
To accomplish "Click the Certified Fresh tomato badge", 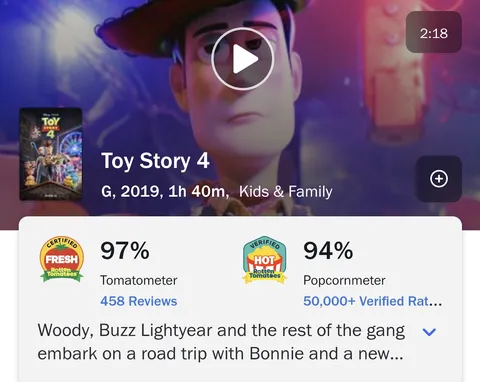I will click(x=62, y=260).
